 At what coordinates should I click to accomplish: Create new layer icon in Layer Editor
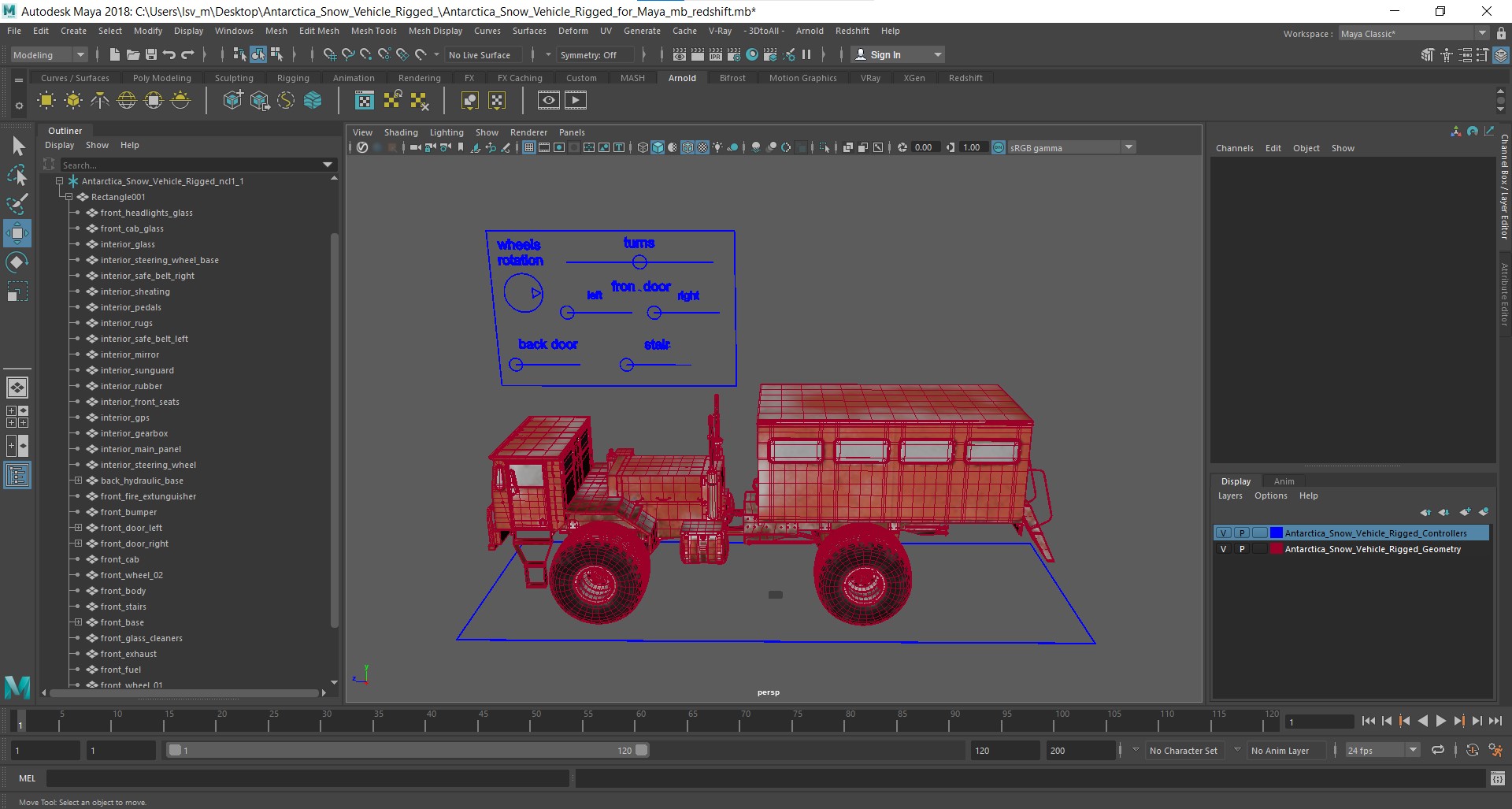point(1465,512)
